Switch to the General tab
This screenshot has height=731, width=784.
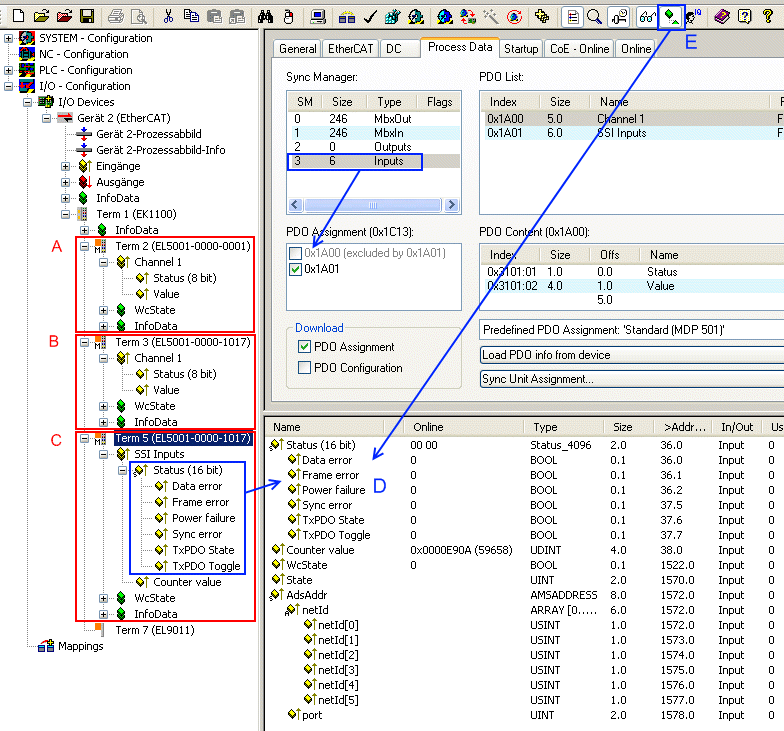click(x=298, y=48)
